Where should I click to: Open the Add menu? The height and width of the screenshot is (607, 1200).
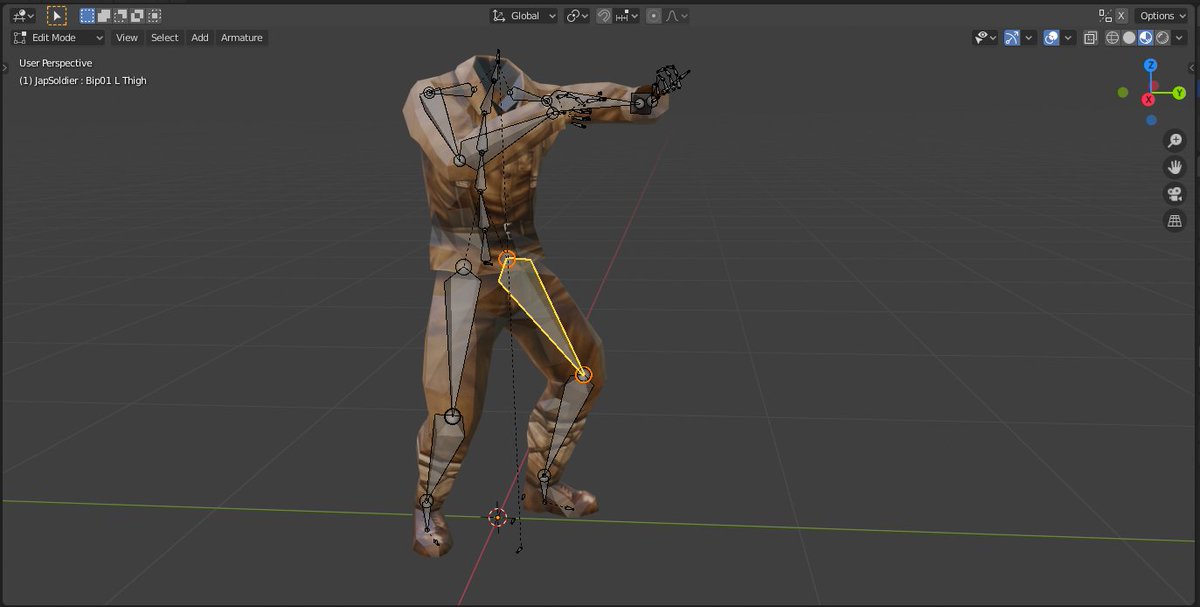coord(200,38)
